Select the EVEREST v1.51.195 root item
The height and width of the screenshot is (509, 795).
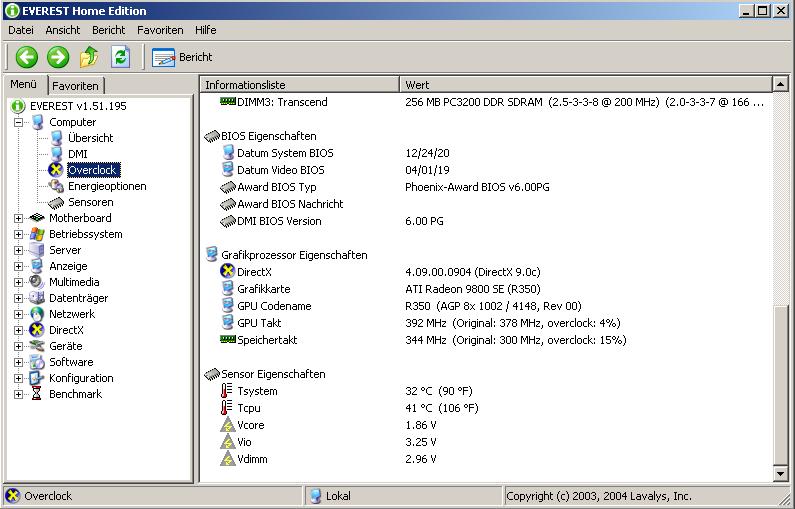(x=78, y=106)
